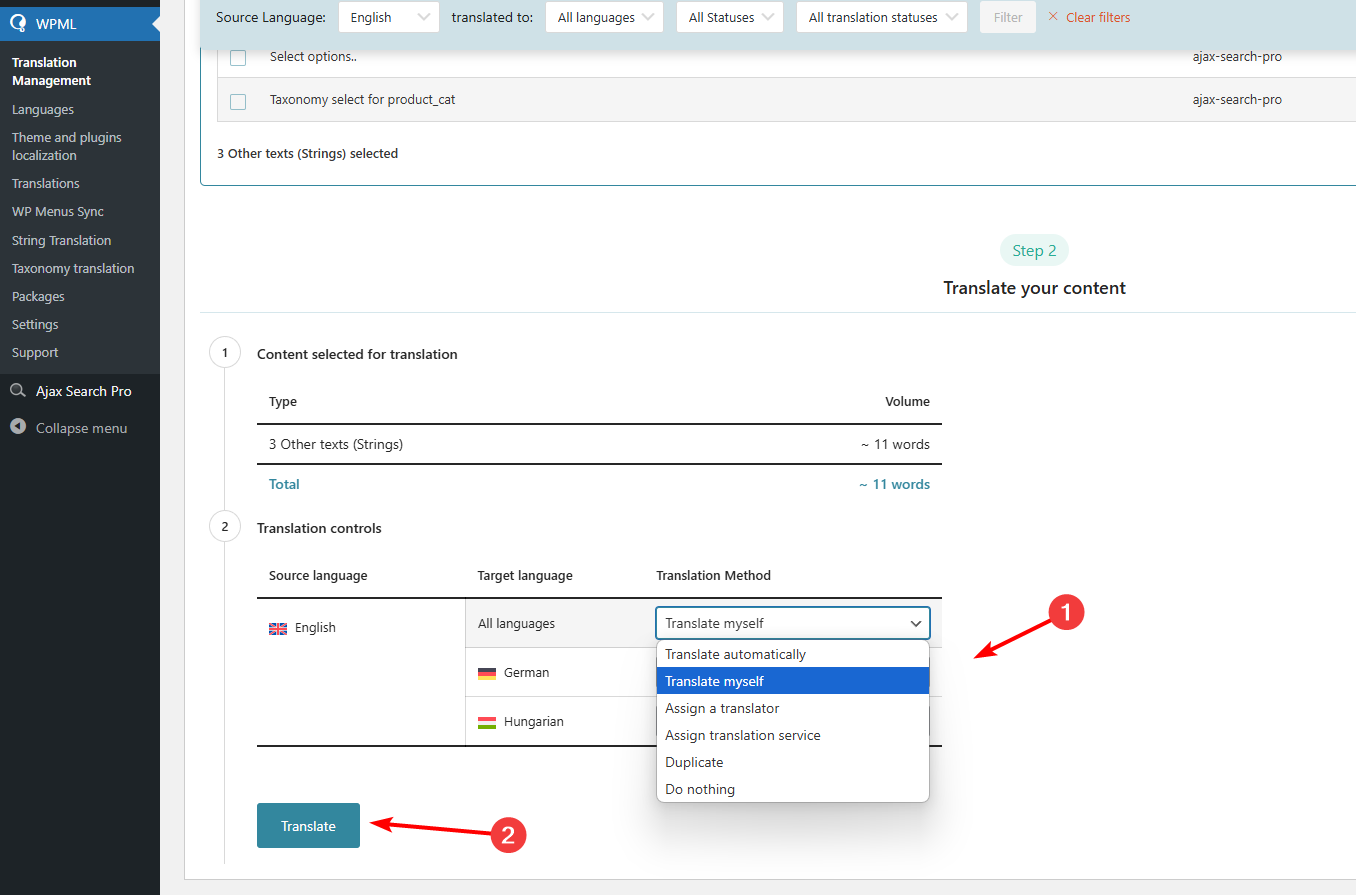
Task: Pick 'Duplicate' in the translation method list
Action: pyautogui.click(x=694, y=762)
